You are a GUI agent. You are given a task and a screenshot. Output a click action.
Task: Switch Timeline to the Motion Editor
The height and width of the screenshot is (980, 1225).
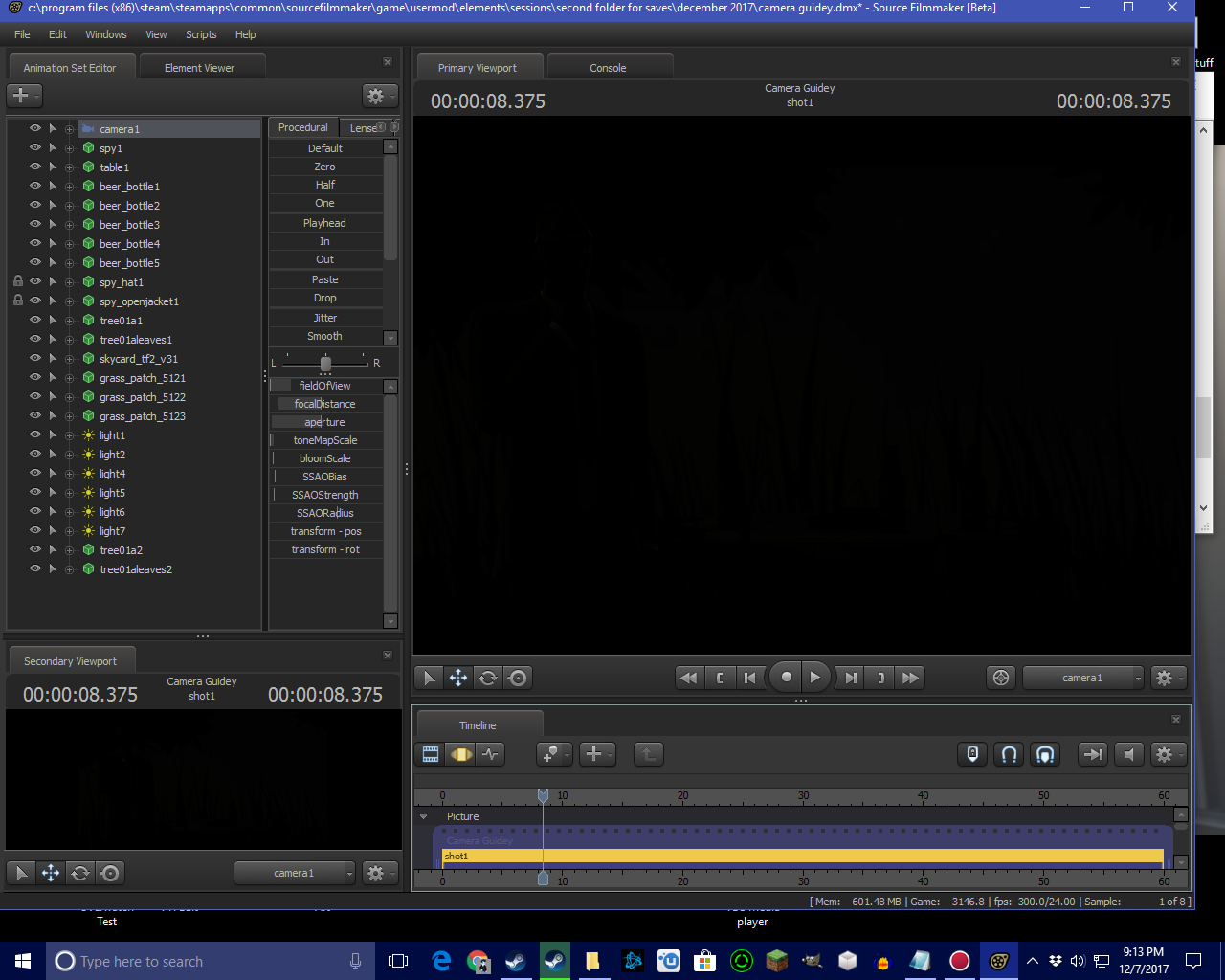click(x=461, y=754)
